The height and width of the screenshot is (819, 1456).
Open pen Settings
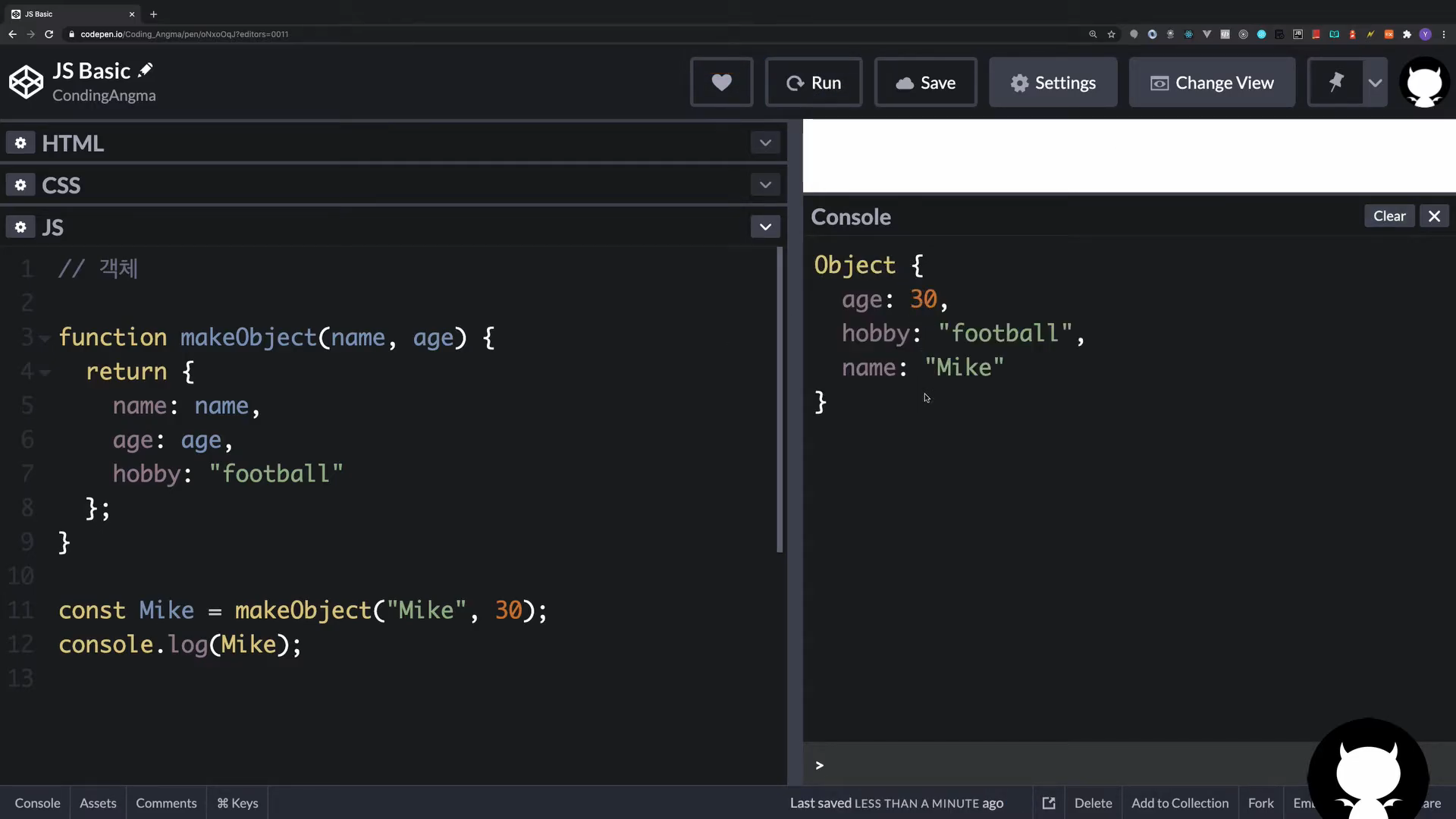pos(1053,82)
